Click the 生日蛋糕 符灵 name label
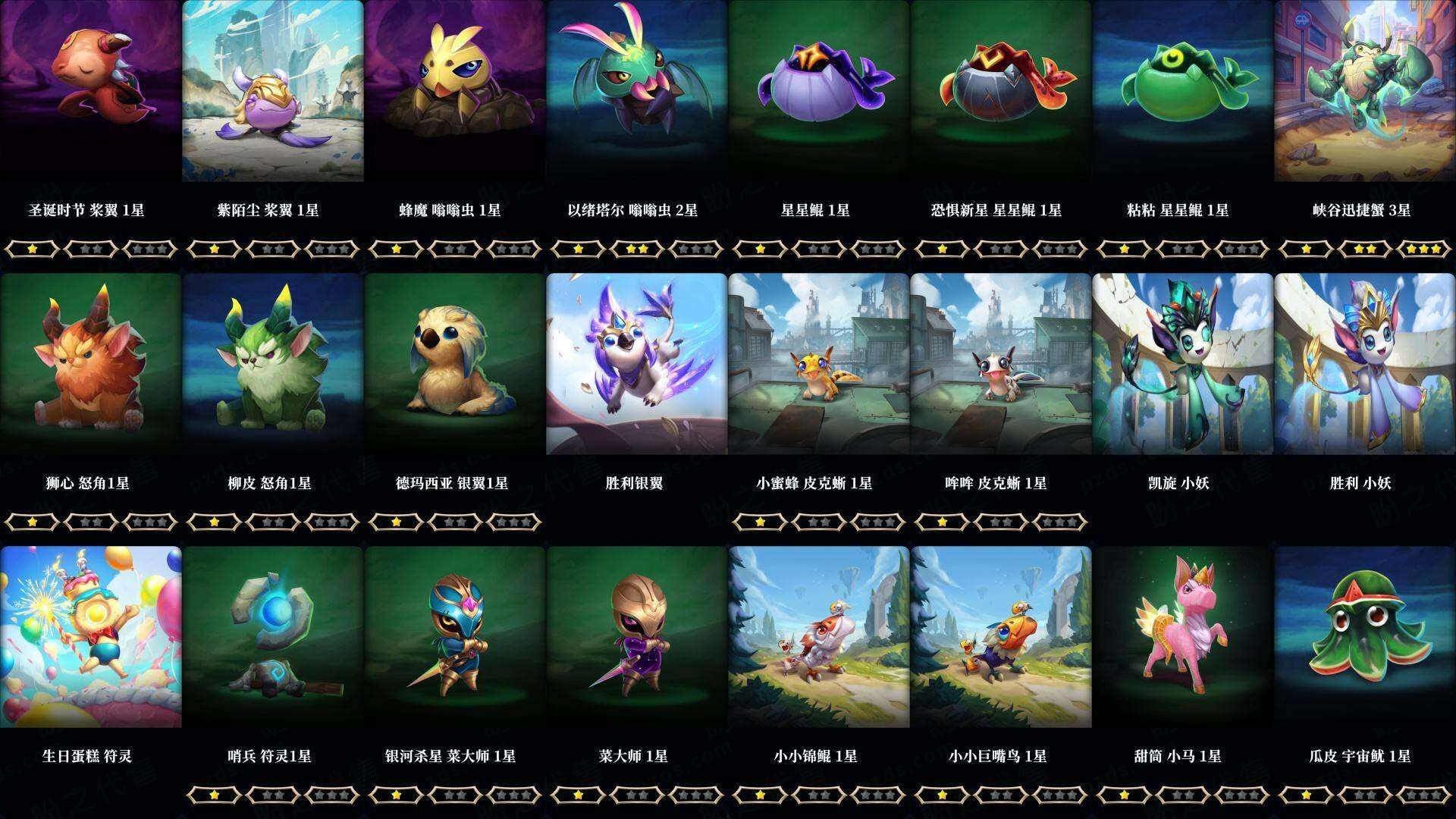 click(87, 756)
